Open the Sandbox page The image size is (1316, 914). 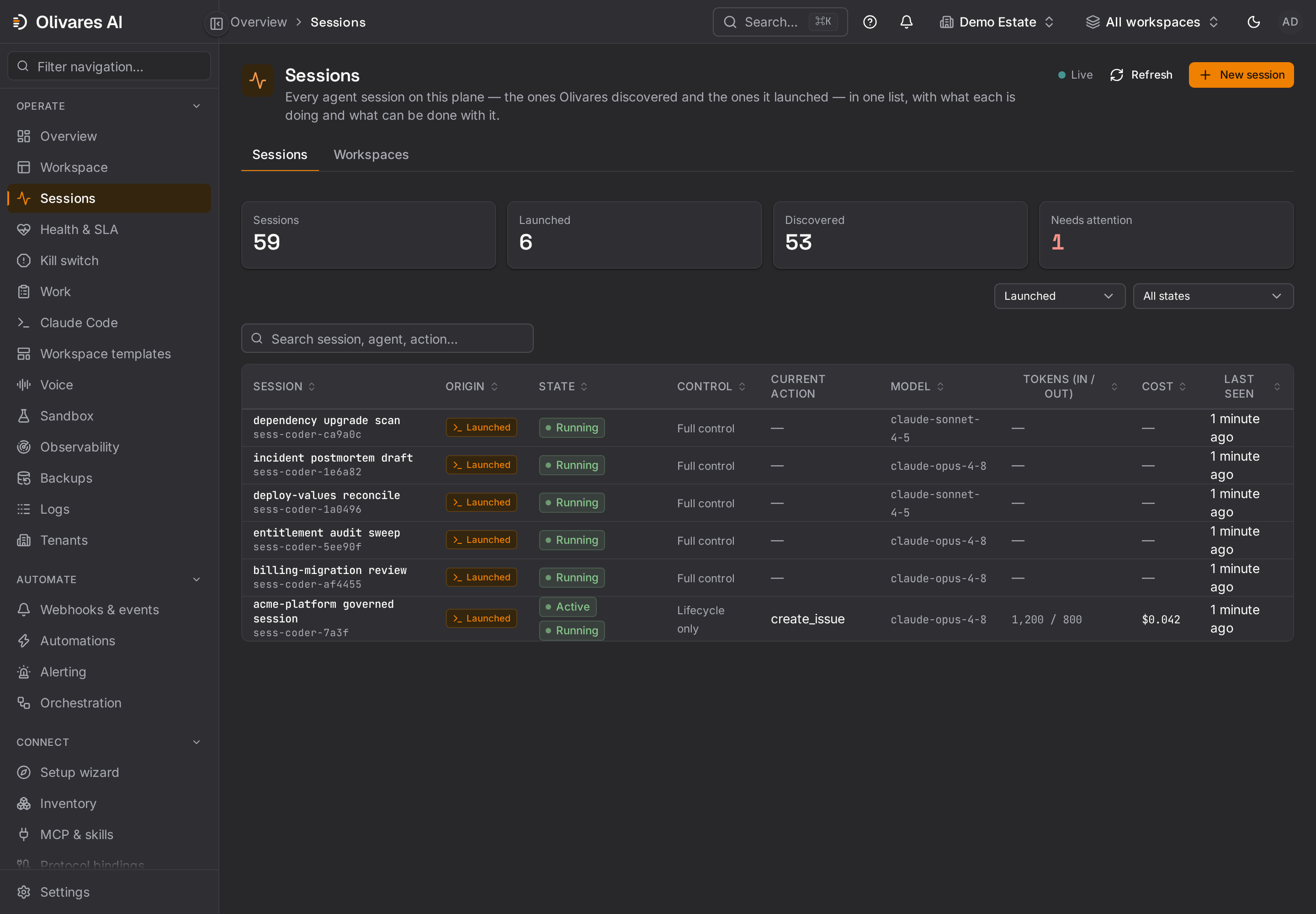tap(109, 416)
